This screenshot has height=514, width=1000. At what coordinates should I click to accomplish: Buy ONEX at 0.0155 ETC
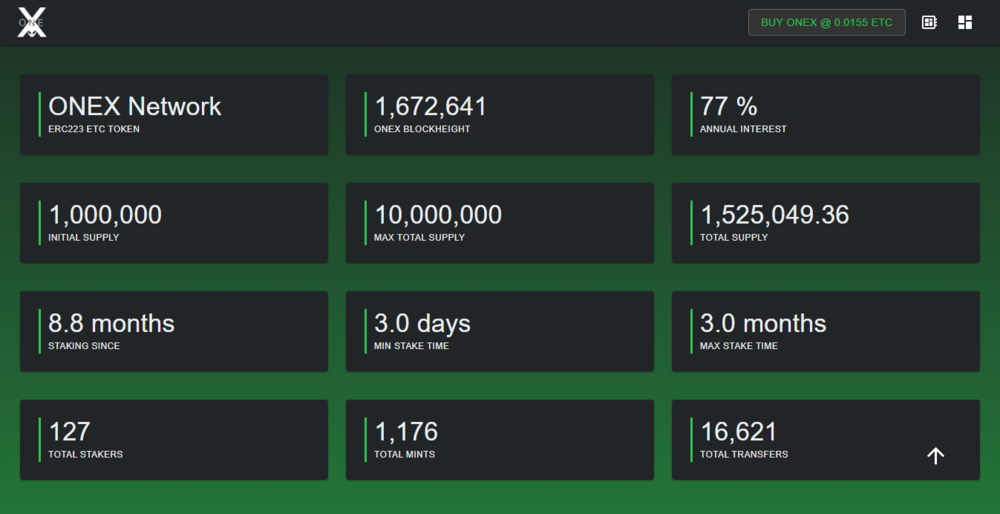(x=827, y=22)
